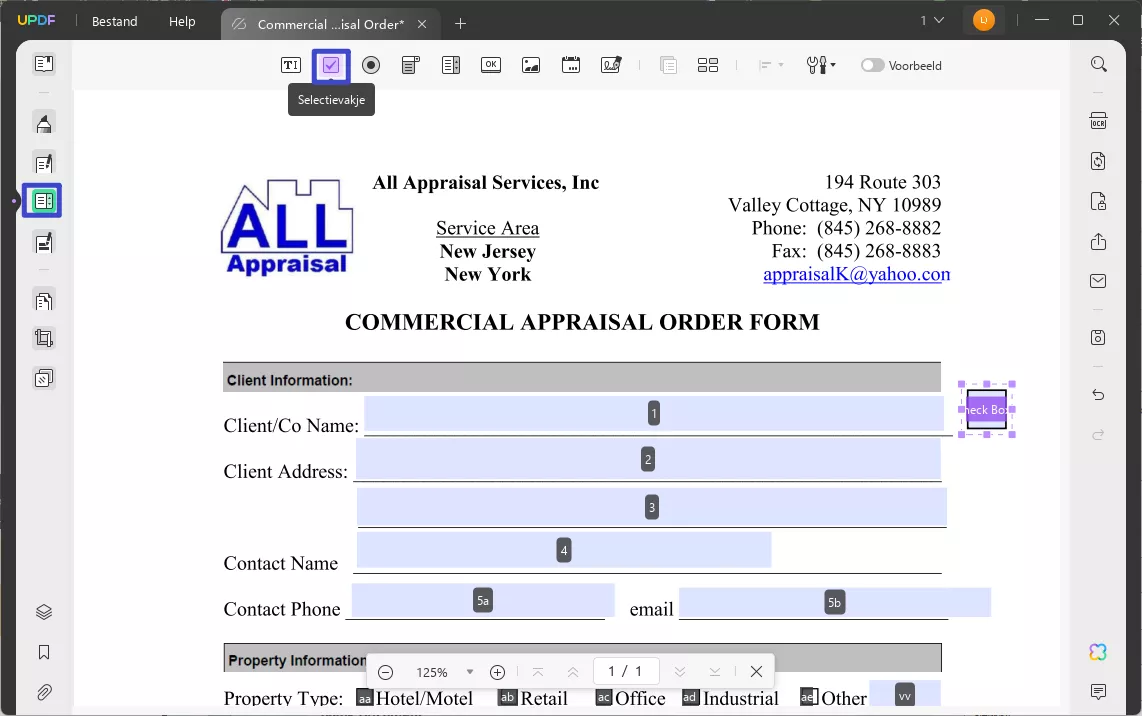Click the email field 5b
The height and width of the screenshot is (716, 1142).
point(835,602)
